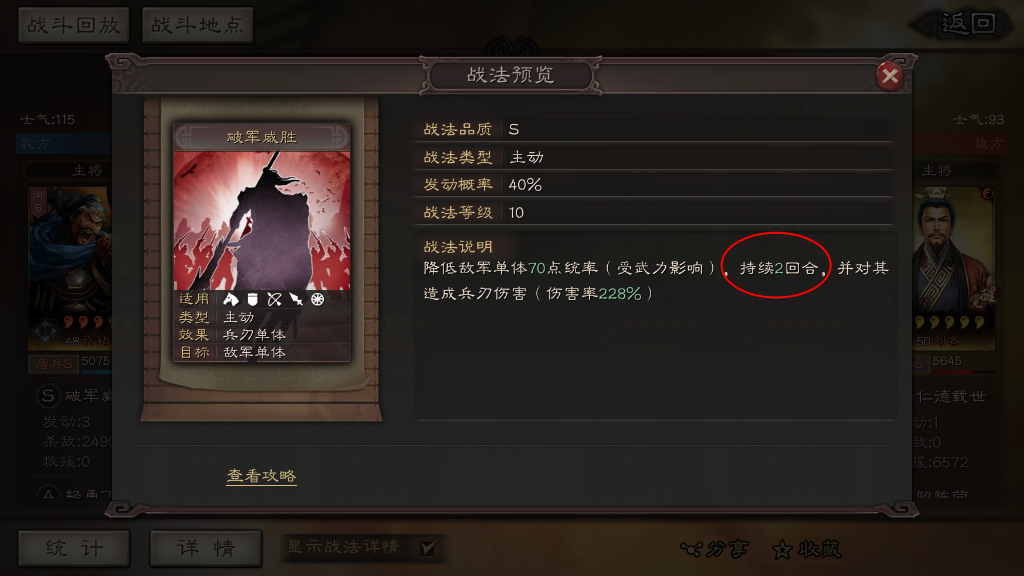This screenshot has height=576, width=1024.
Task: Switch to the 详情 tab
Action: 206,548
